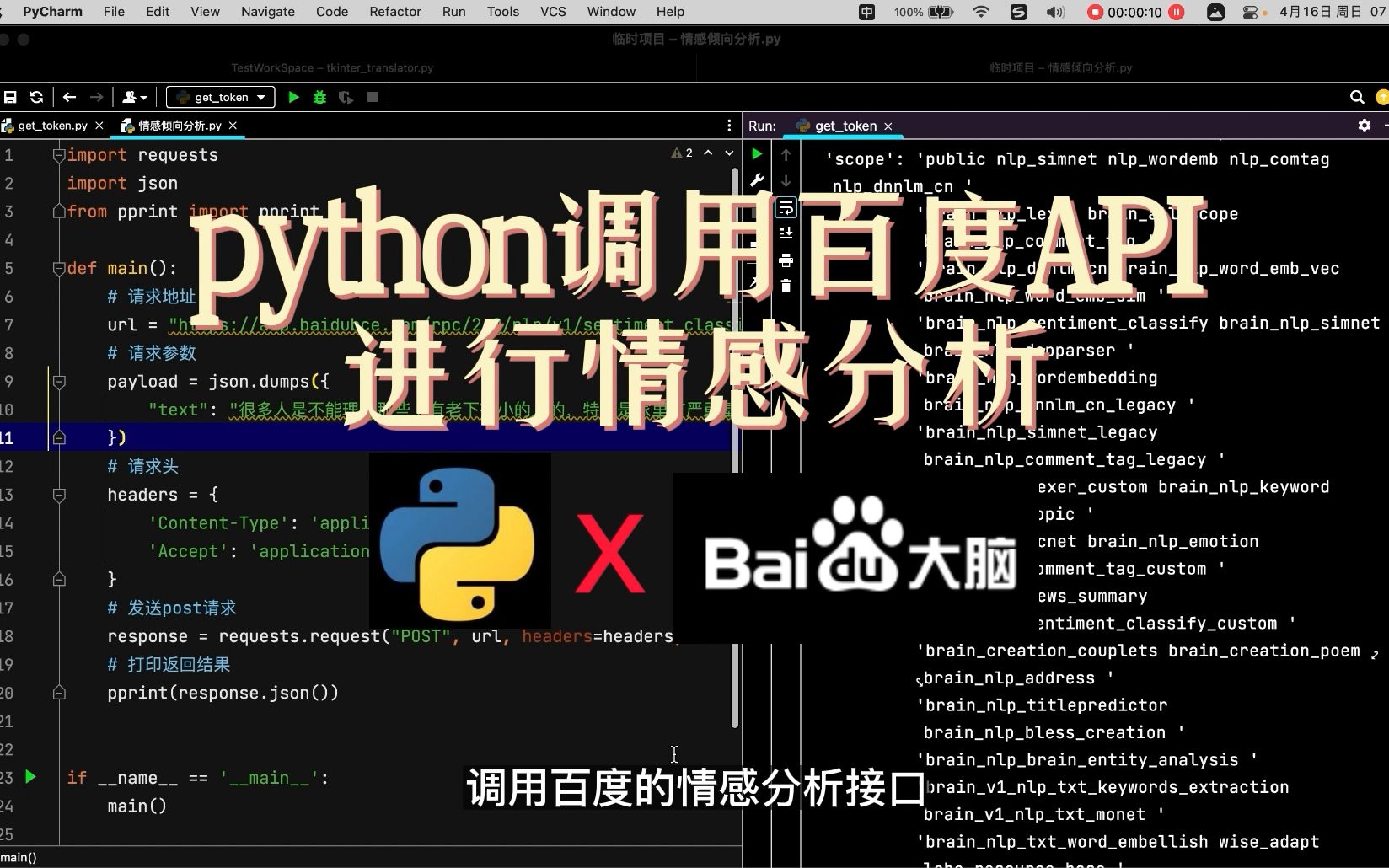This screenshot has height=868, width=1389.
Task: Reload files with the sync icon
Action: point(36,97)
